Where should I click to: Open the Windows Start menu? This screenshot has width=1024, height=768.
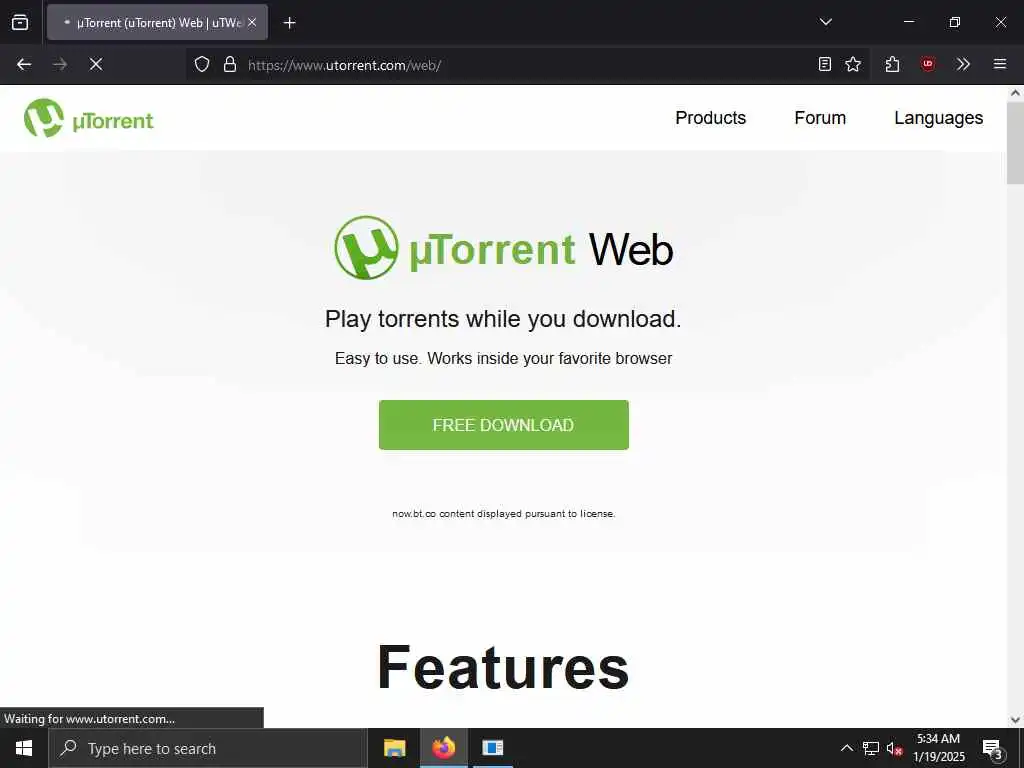tap(24, 748)
